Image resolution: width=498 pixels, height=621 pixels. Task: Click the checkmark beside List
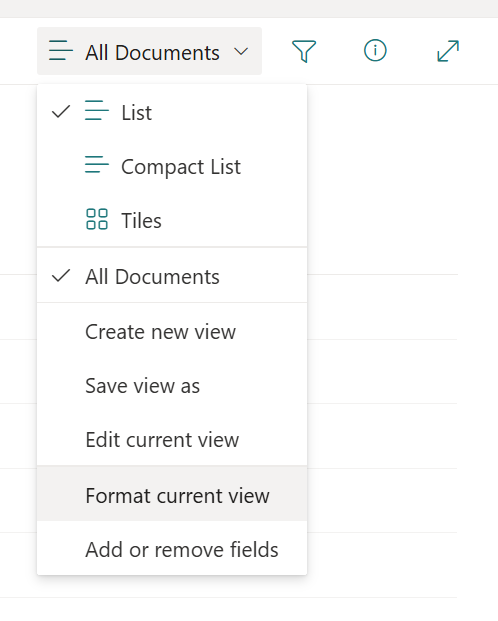click(x=61, y=112)
